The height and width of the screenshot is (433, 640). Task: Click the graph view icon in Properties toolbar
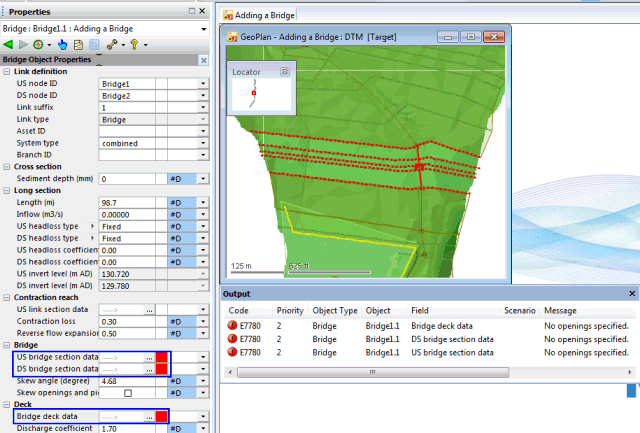[94, 44]
